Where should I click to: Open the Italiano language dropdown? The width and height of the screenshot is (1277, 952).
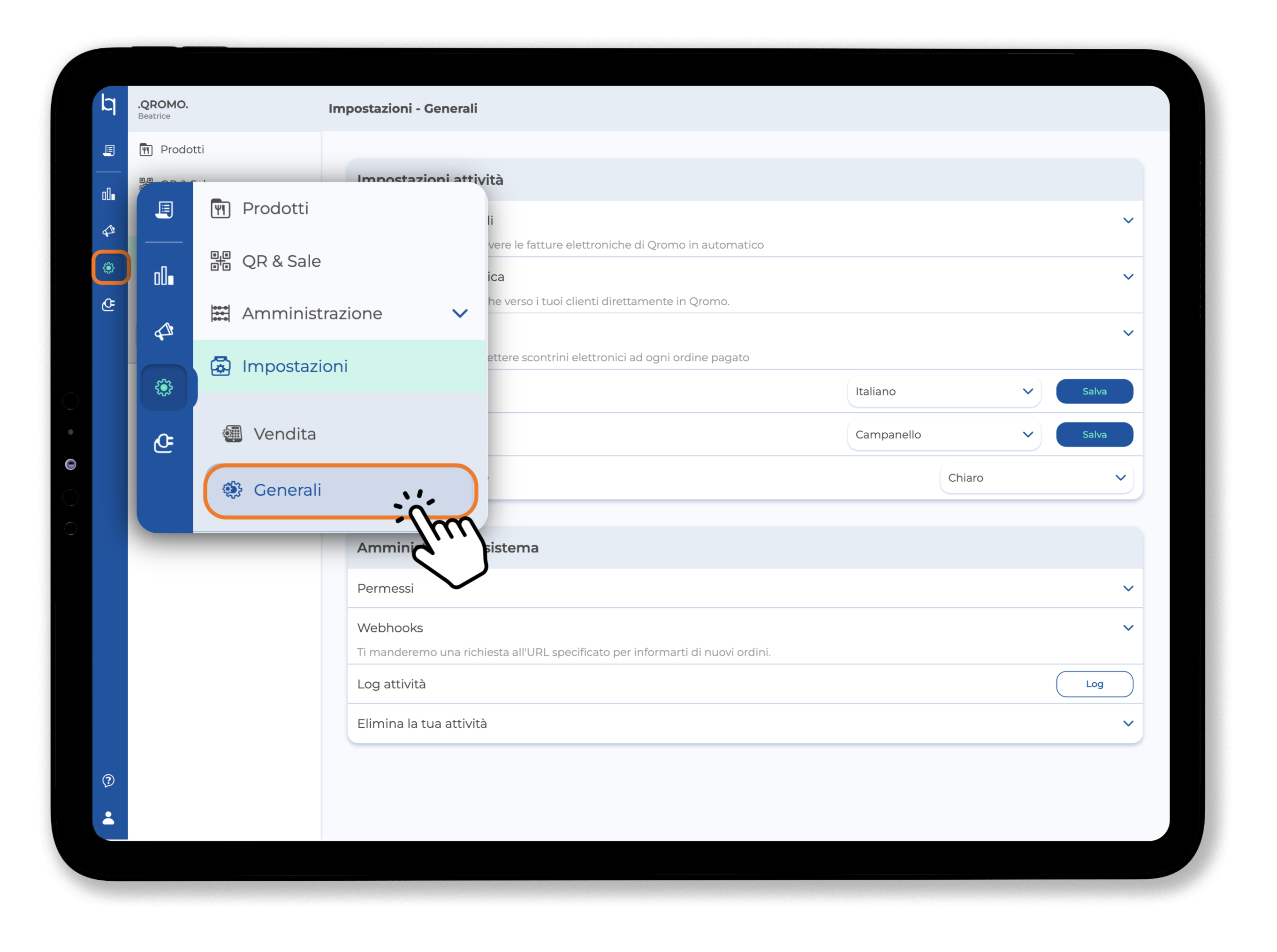(944, 391)
